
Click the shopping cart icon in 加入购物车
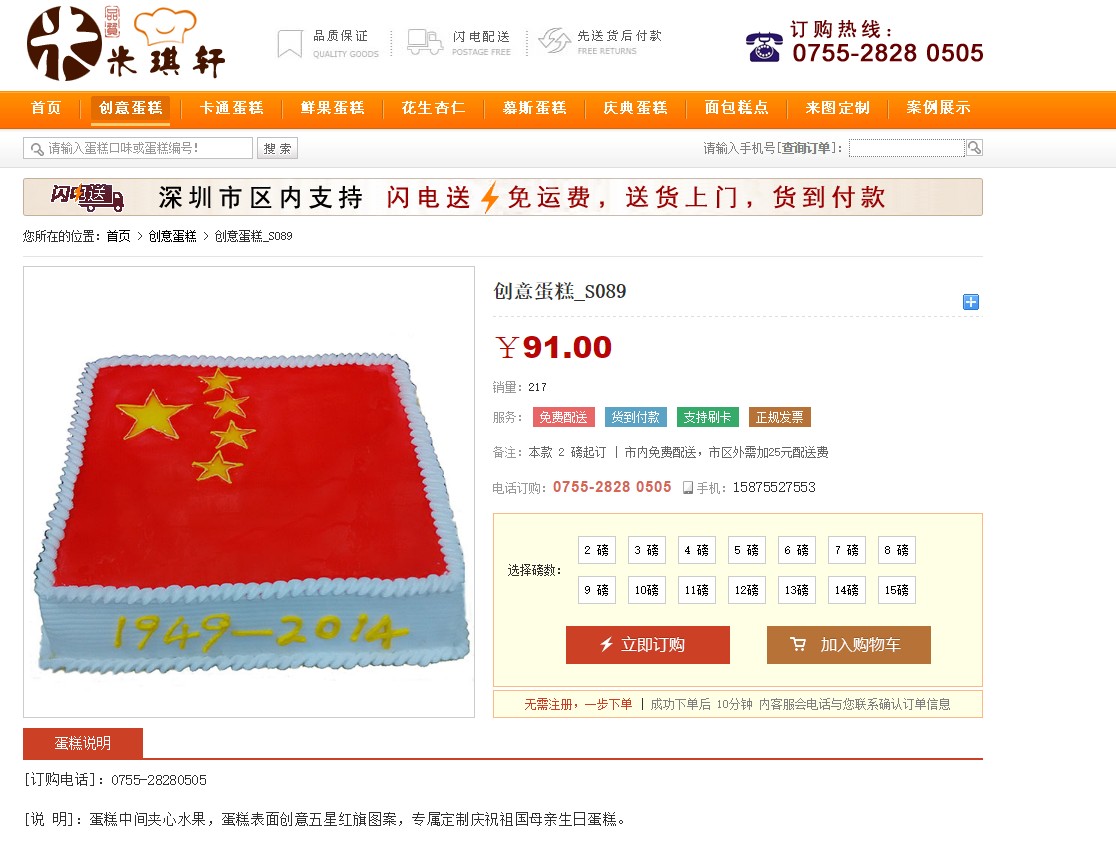pos(798,644)
